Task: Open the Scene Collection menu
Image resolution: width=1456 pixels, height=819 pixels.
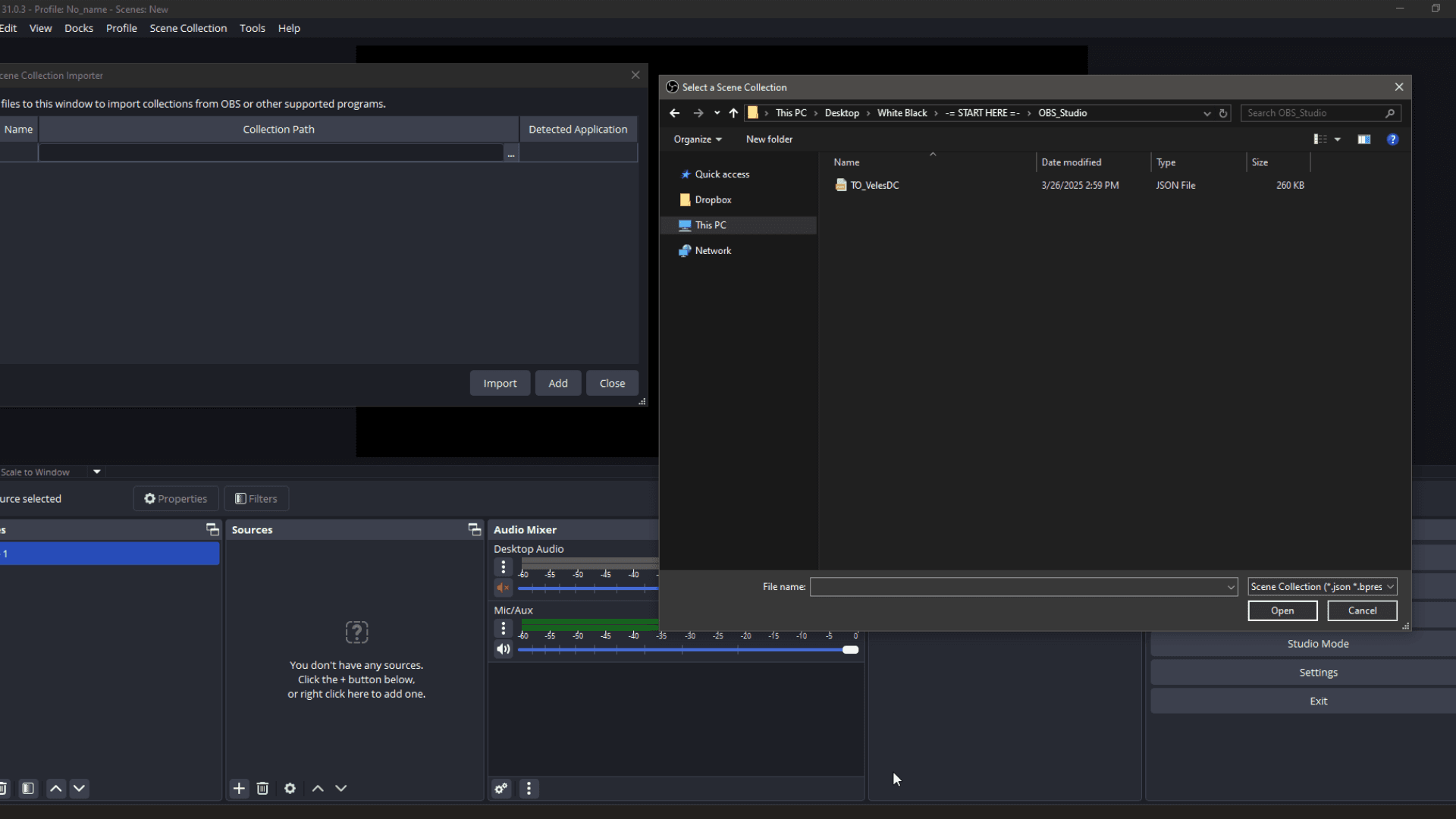Action: tap(188, 28)
